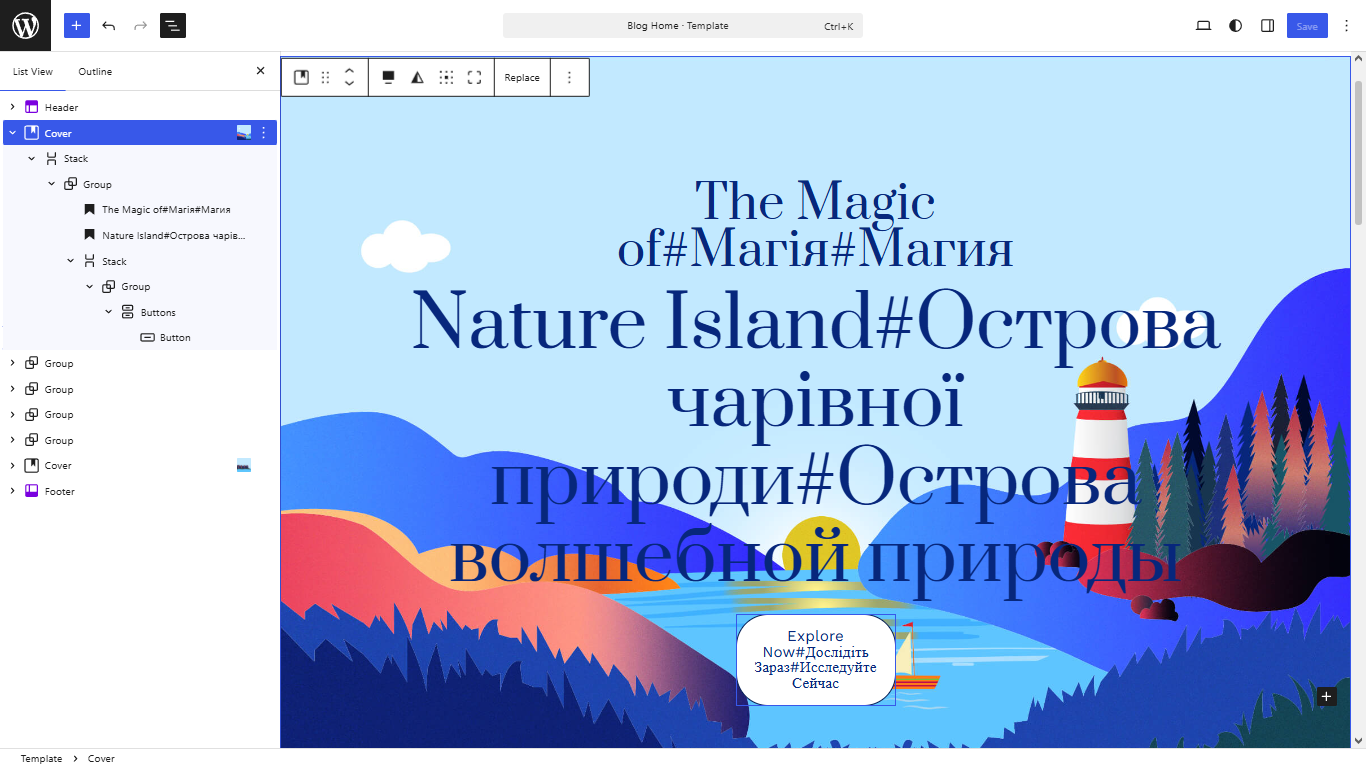The width and height of the screenshot is (1366, 768).
Task: Click the Template breadcrumb
Action: pyautogui.click(x=41, y=759)
